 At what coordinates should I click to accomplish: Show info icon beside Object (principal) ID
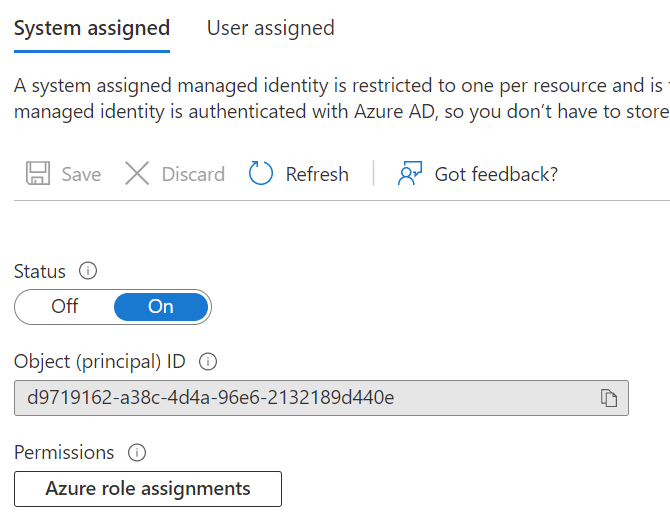tap(208, 362)
